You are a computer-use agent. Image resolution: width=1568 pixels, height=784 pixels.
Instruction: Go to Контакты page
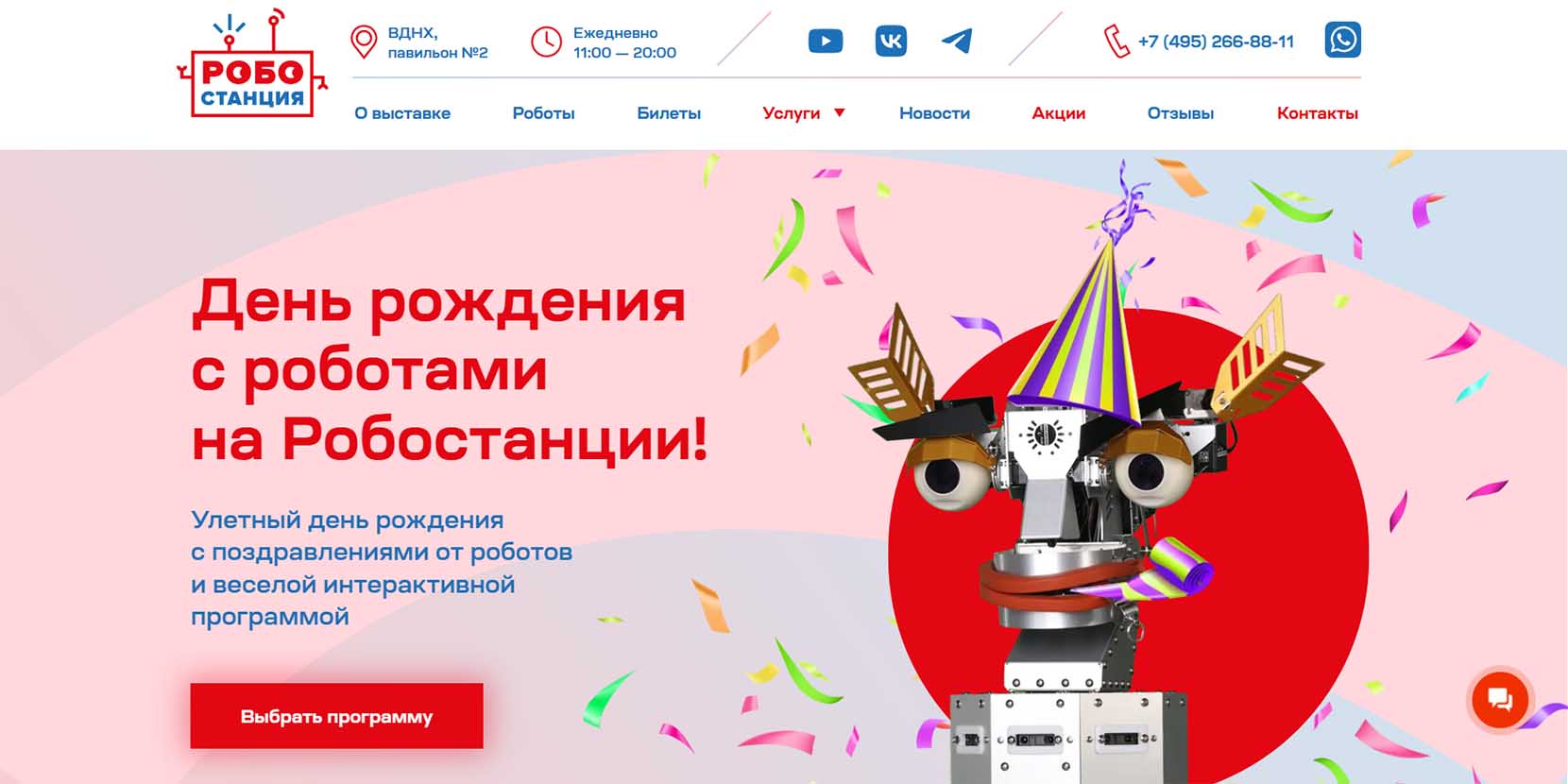[1317, 113]
